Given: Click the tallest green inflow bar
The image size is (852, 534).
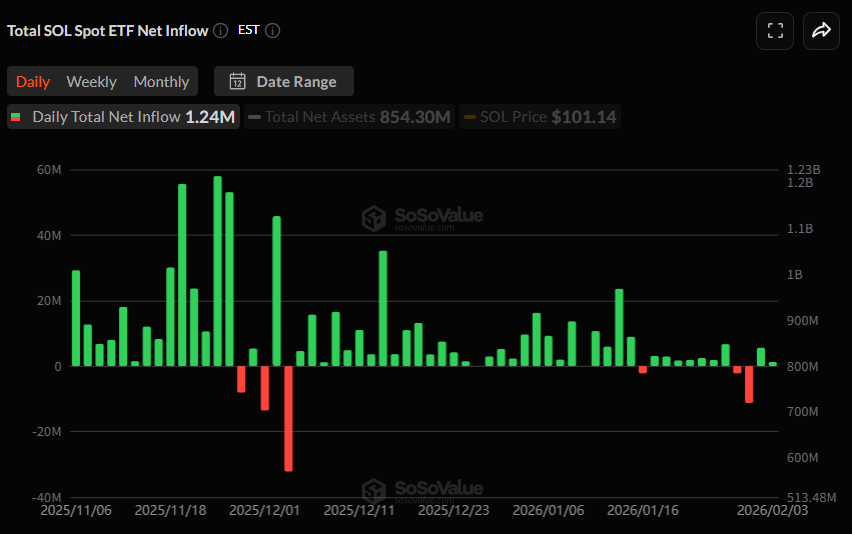Looking at the screenshot, I should coord(217,270).
